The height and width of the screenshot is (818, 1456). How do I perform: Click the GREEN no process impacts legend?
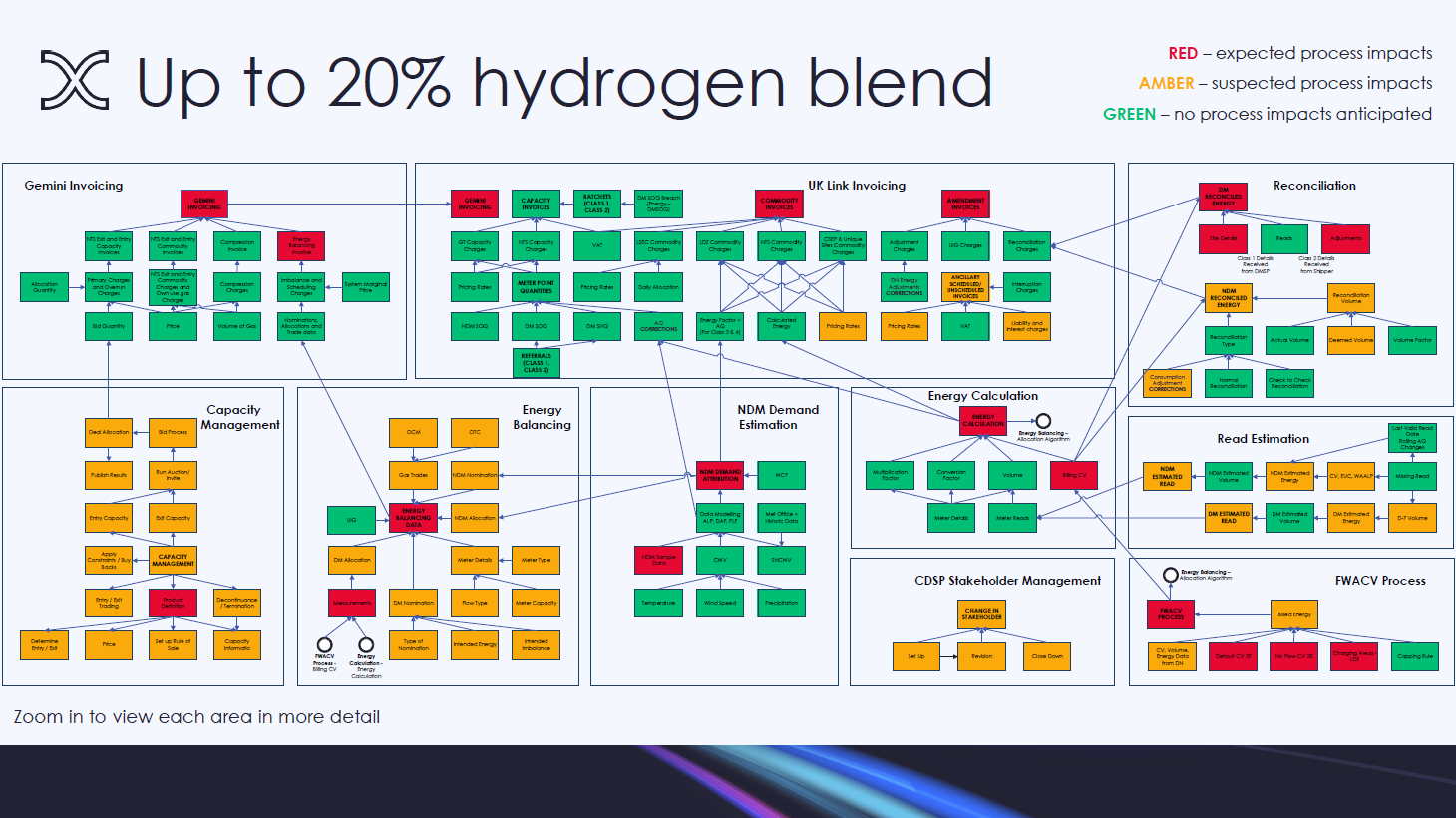(x=1268, y=114)
